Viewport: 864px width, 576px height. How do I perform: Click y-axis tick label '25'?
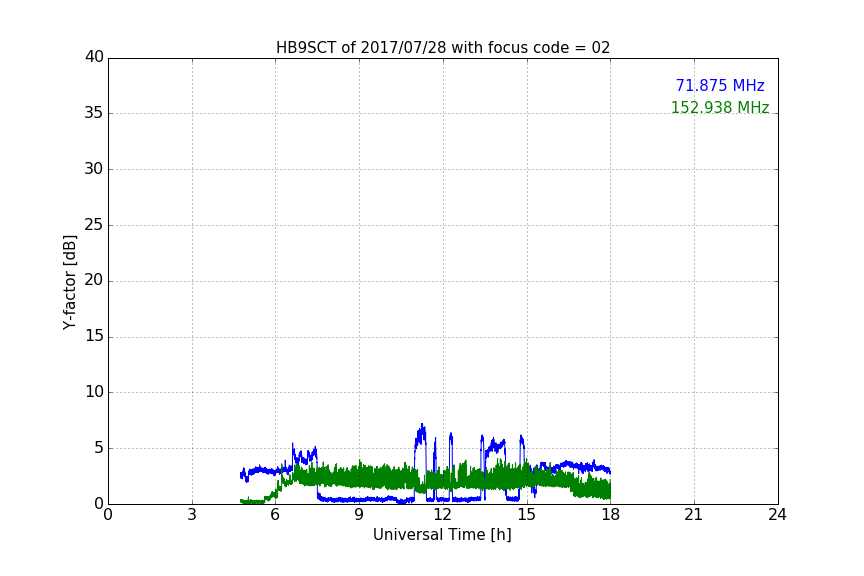coord(94,225)
